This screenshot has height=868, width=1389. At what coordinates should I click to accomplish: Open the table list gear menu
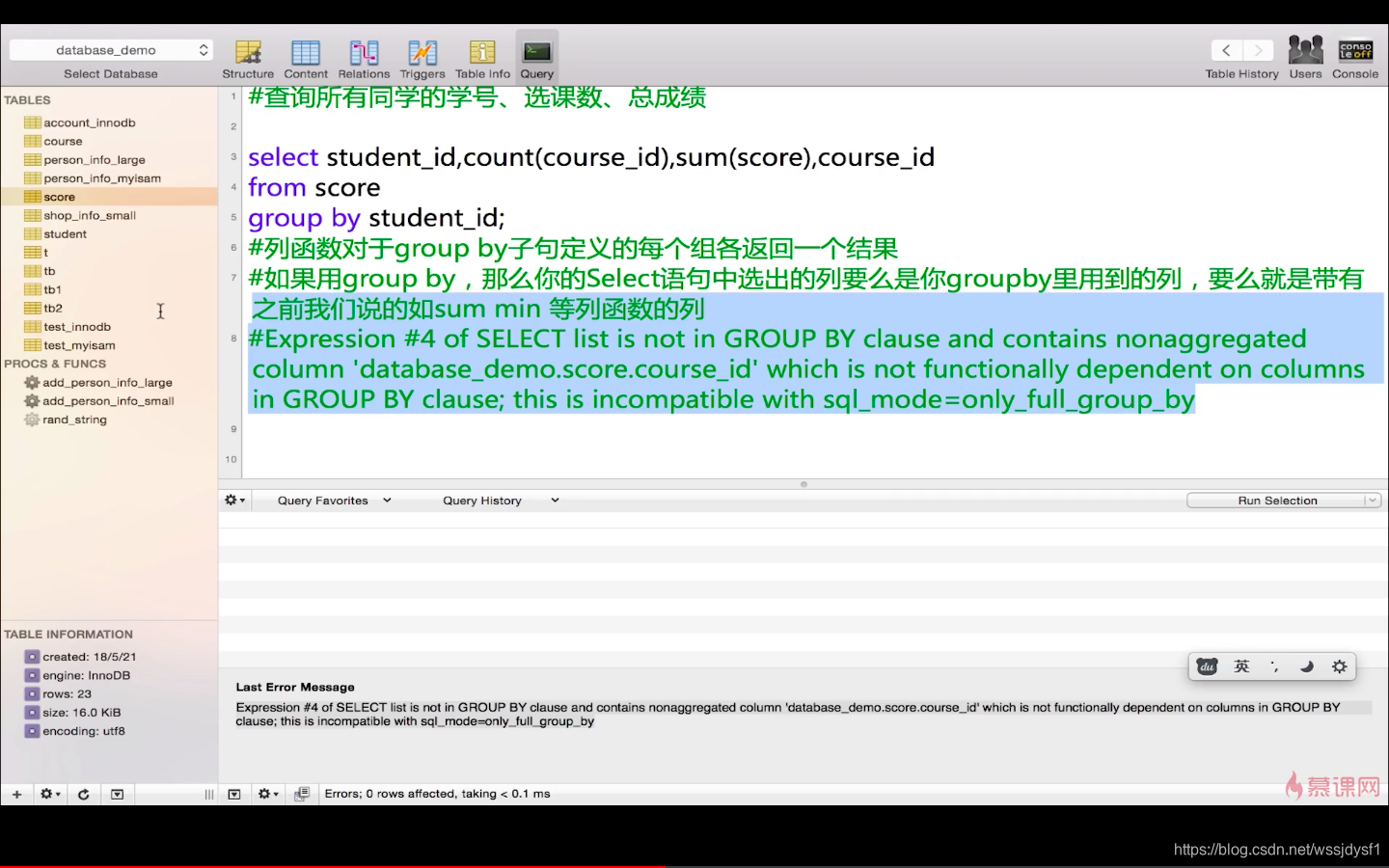coord(49,795)
